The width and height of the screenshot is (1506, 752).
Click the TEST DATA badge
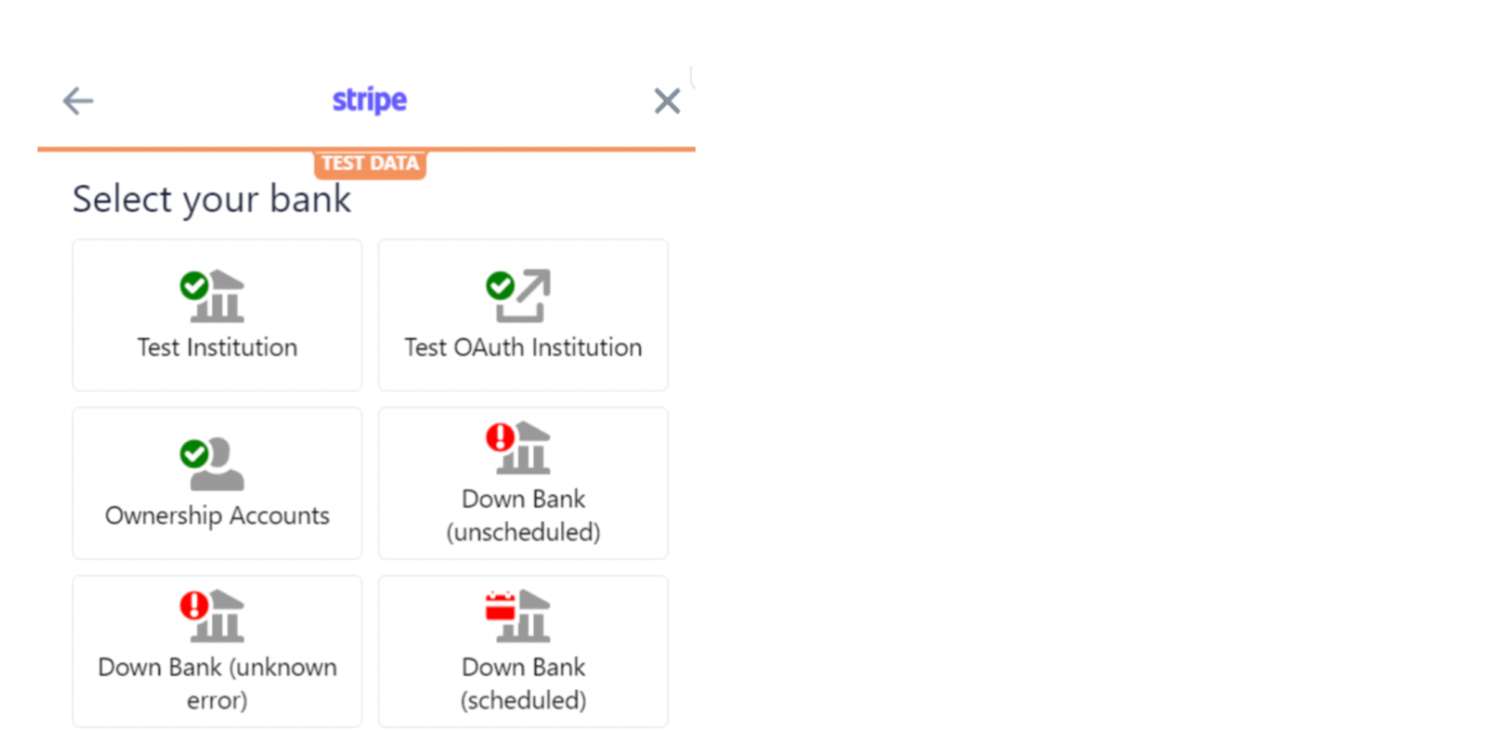click(370, 164)
